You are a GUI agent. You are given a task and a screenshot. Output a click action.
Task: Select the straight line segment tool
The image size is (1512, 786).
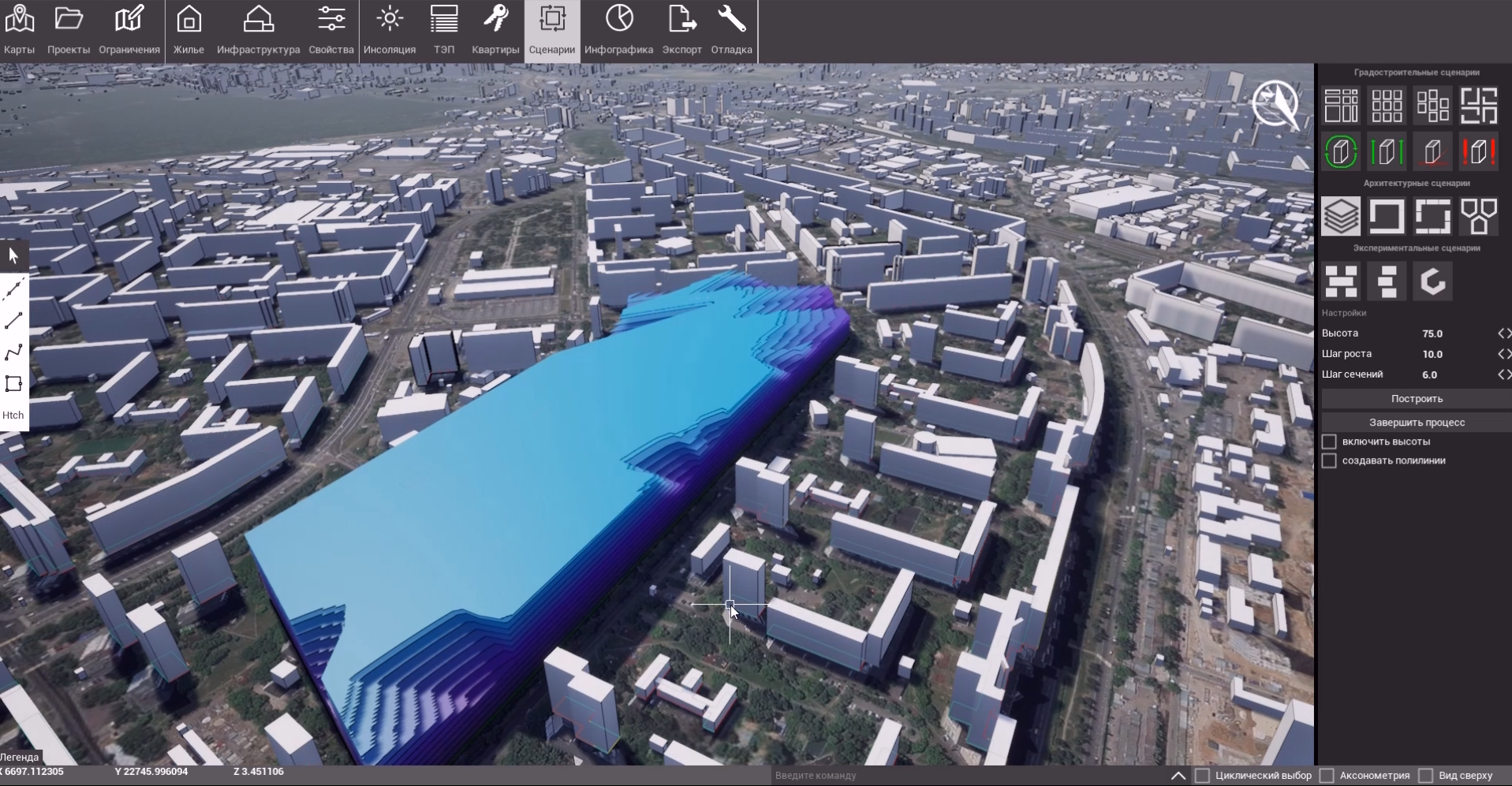[x=13, y=321]
